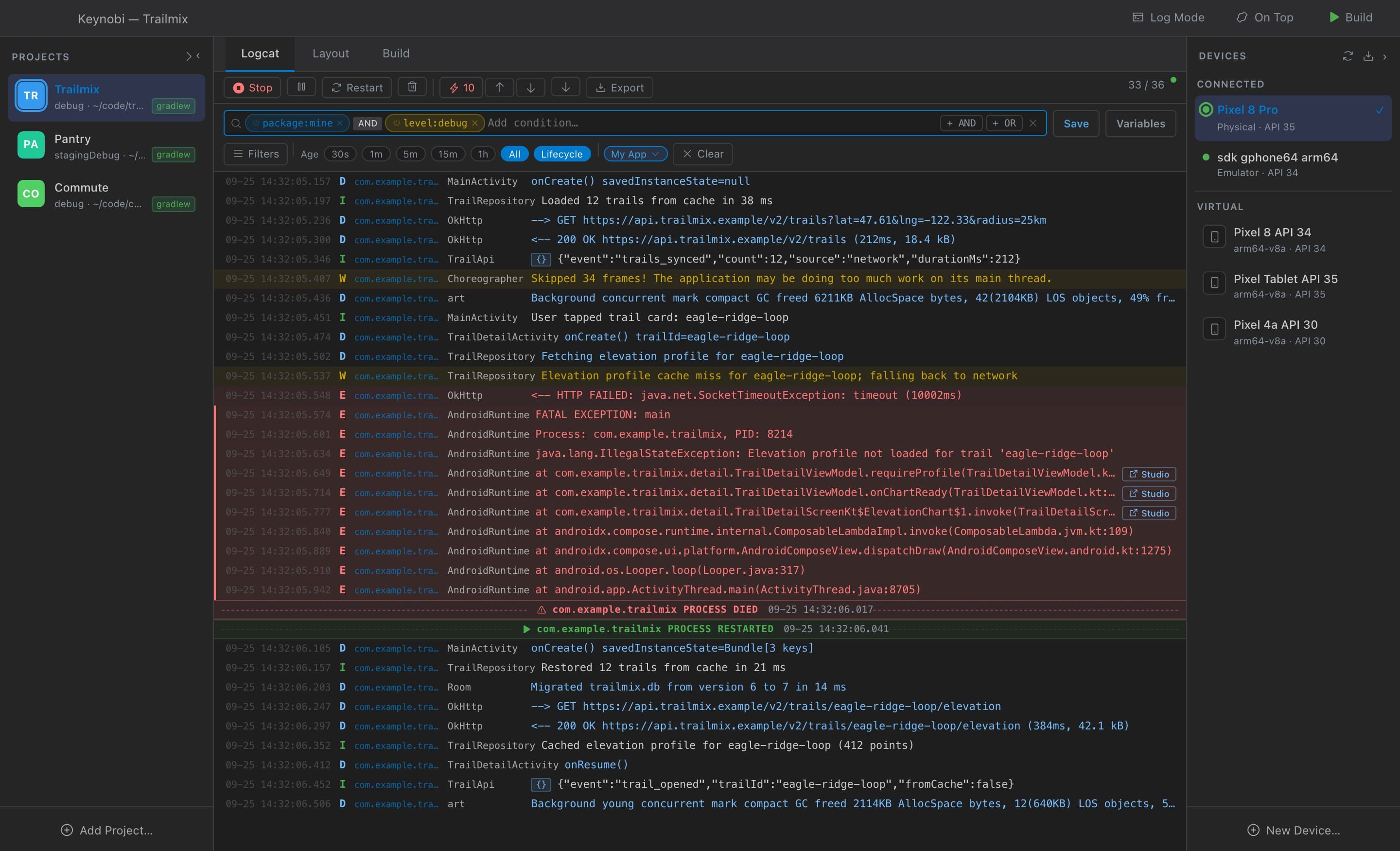
Task: Restart the logcat session
Action: (357, 88)
